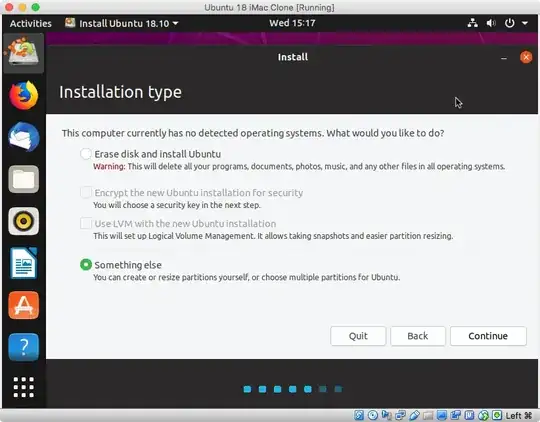Viewport: 540px width, 422px height.
Task: Select Erase disk and install Ubuntu
Action: [86, 154]
